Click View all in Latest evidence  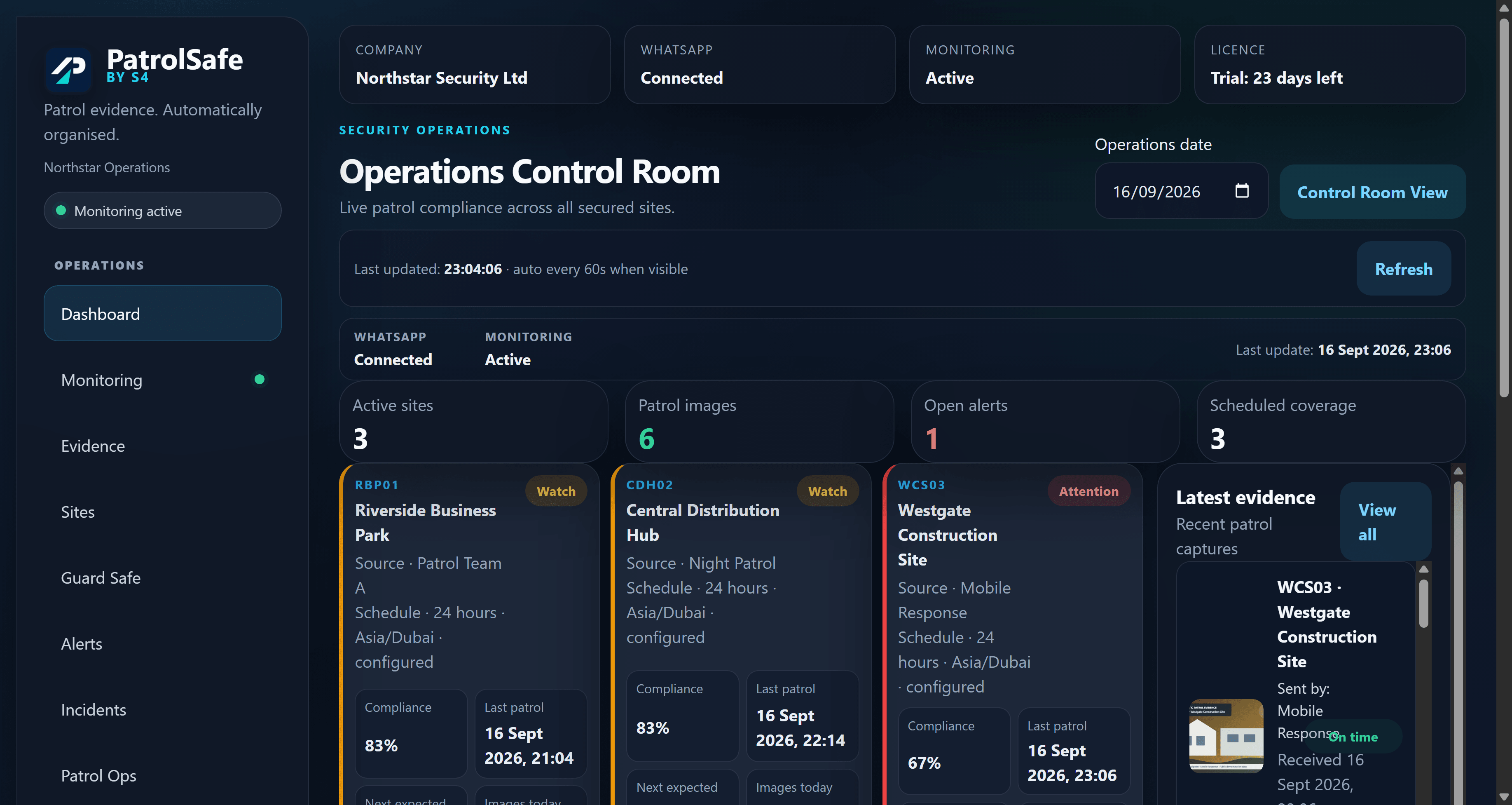[x=1385, y=521]
